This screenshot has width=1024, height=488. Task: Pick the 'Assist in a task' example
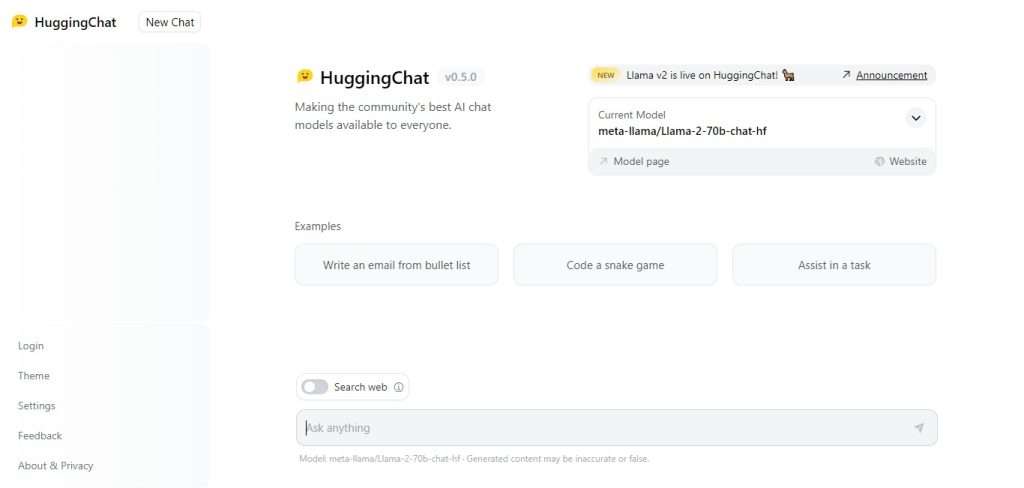[834, 265]
